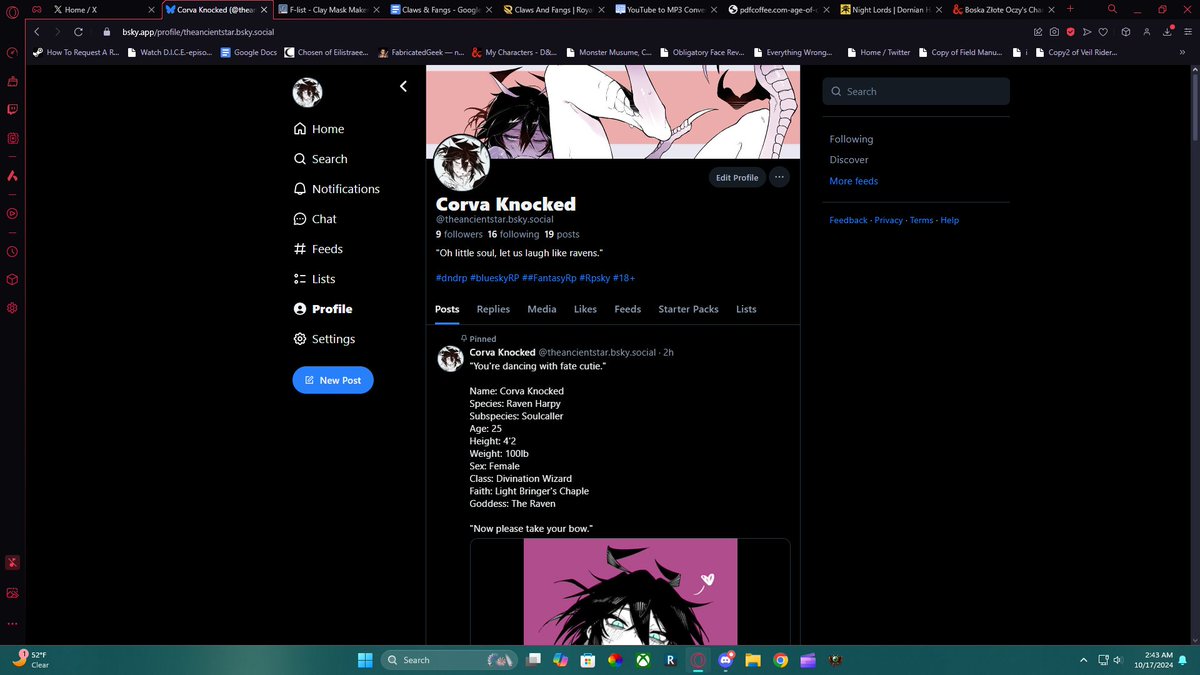Open a new browser tab with plus
Viewport: 1200px width, 675px height.
[1071, 8]
